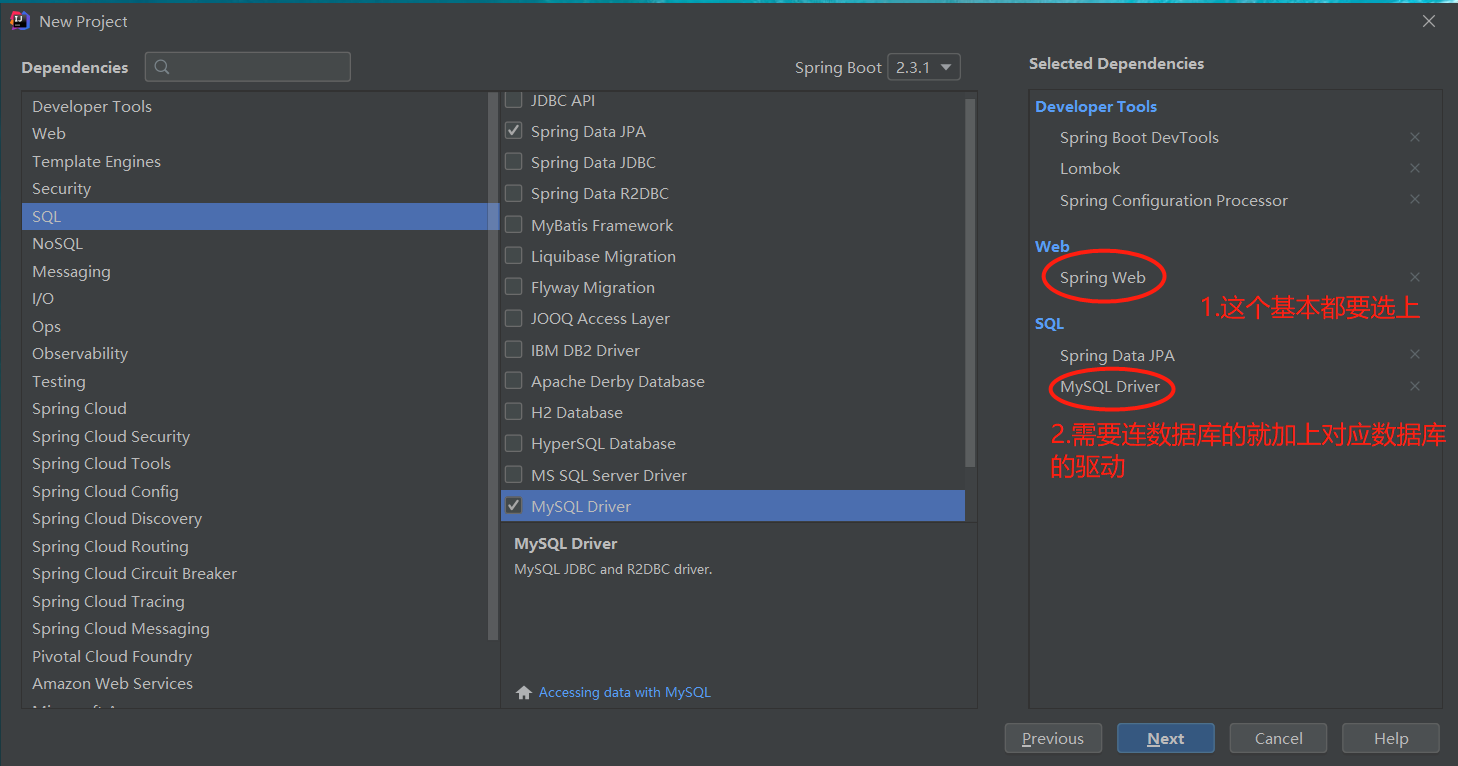Image resolution: width=1458 pixels, height=766 pixels.
Task: Click the Previous button
Action: [1053, 738]
